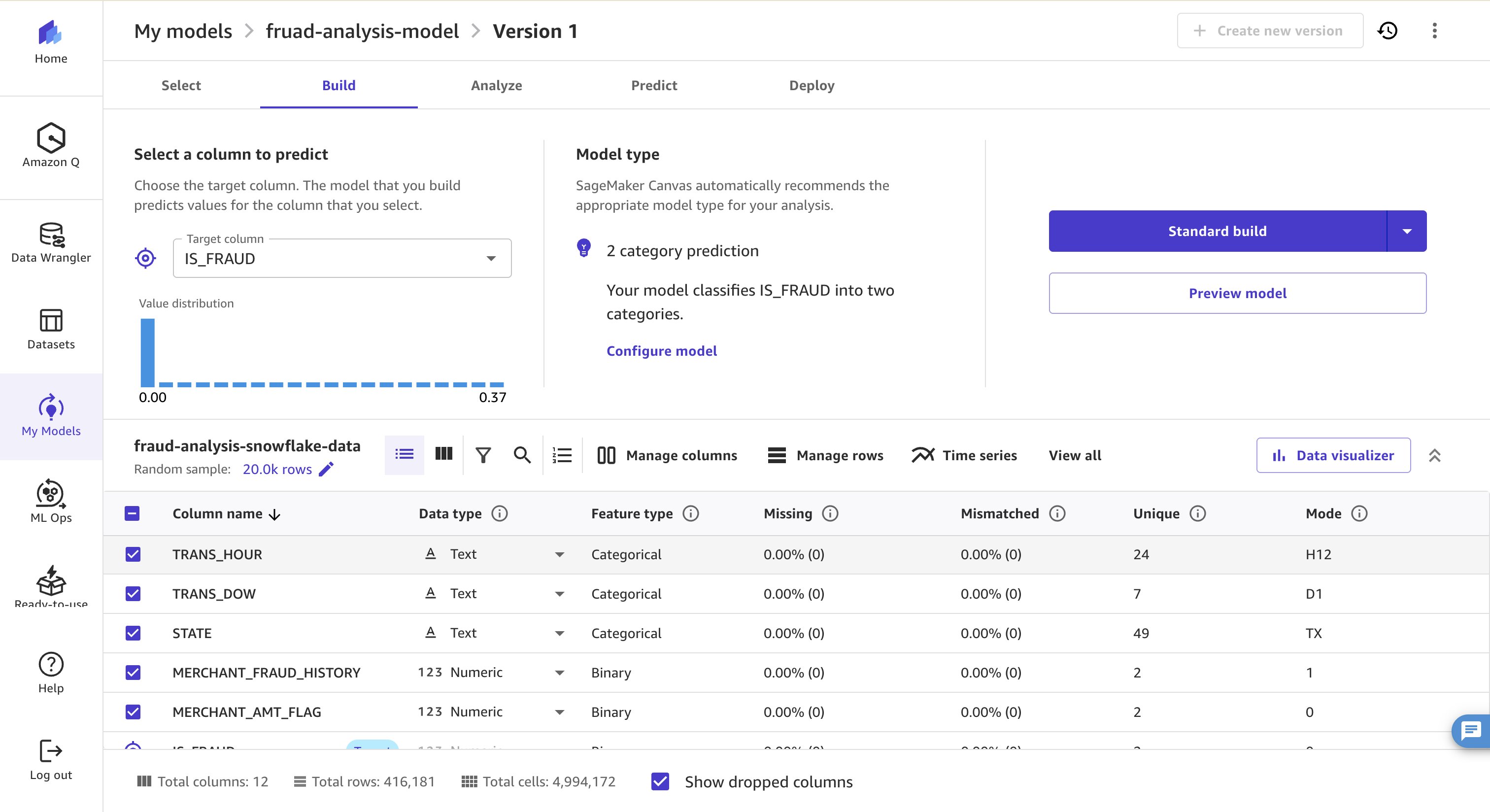Click the 20.0k rows sample link
Viewport: 1490px width, 812px height.
click(277, 469)
